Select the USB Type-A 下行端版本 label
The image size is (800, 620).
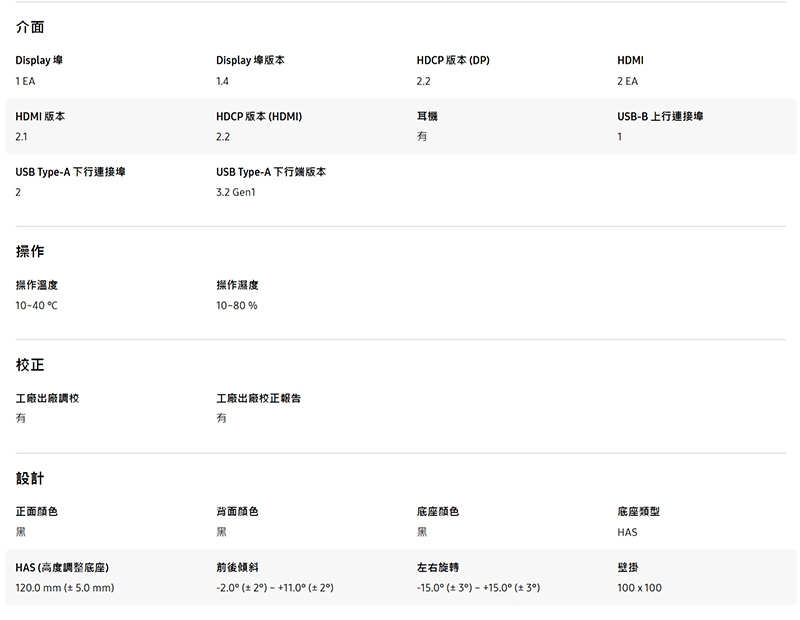pos(271,172)
